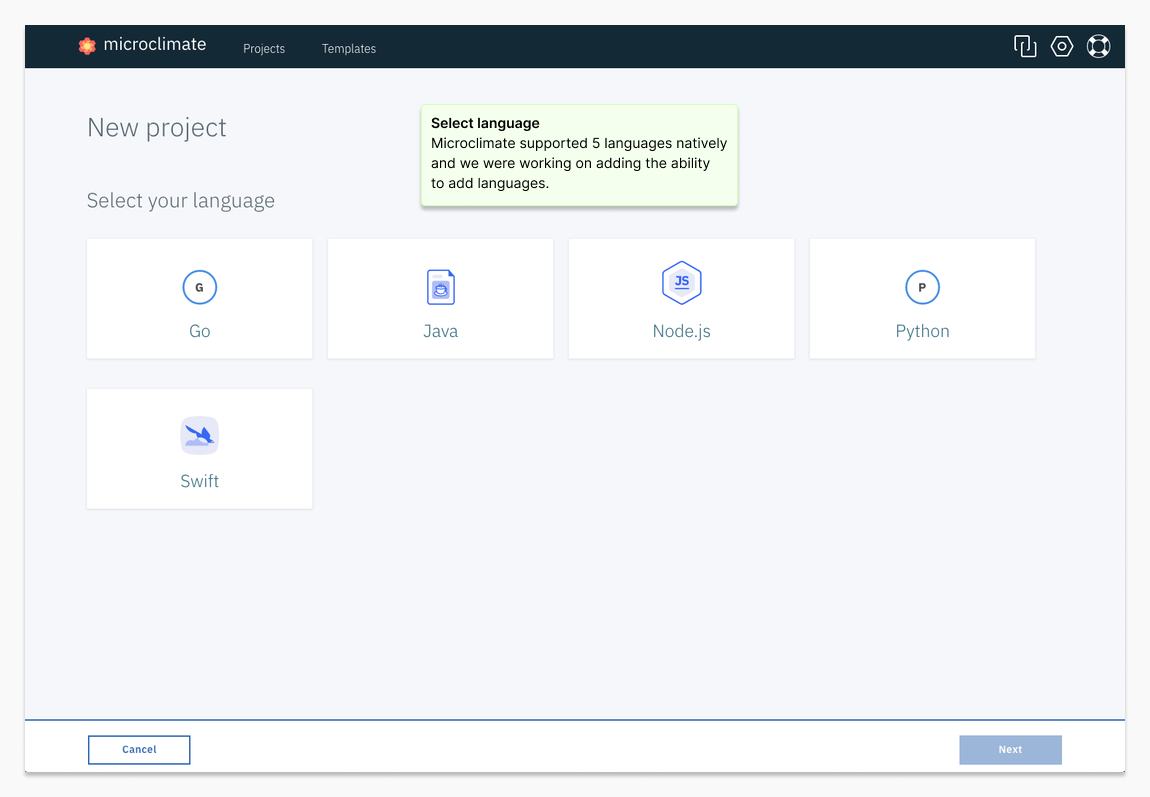
Task: Click the "Swift" language label text
Action: (200, 481)
